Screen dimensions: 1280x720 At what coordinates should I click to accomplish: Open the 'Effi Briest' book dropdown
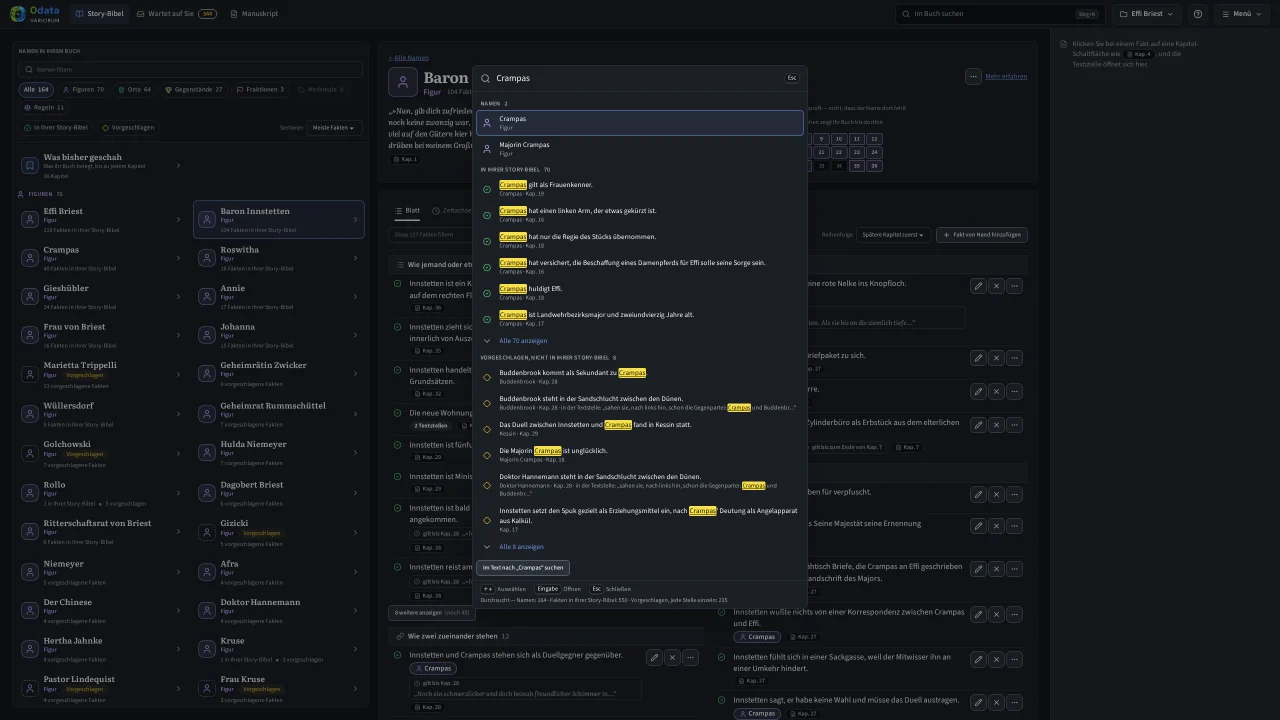pyautogui.click(x=1146, y=14)
